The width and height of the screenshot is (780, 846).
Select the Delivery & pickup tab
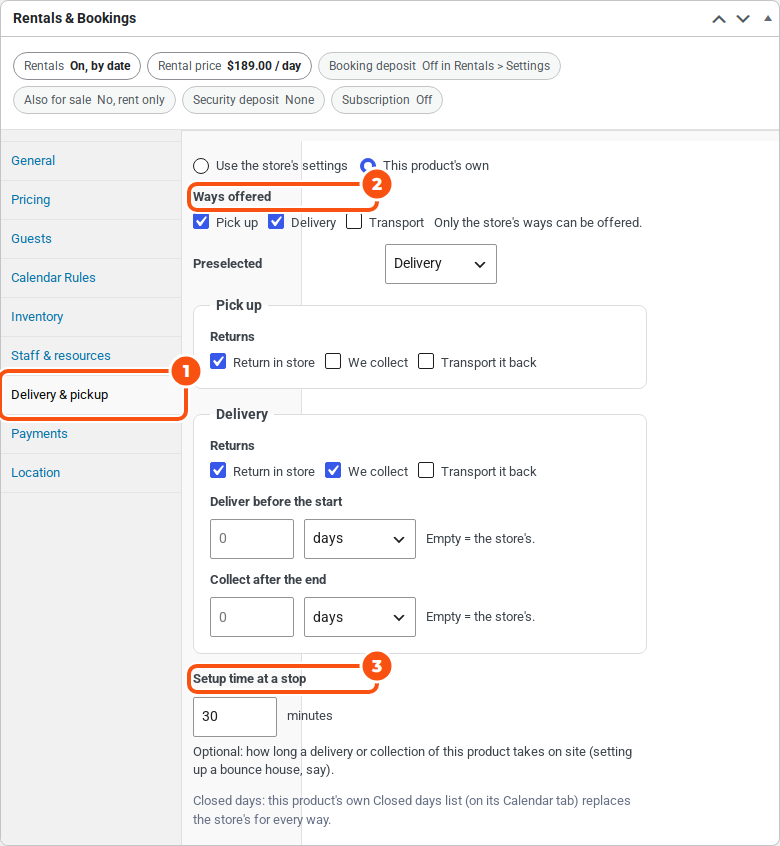coord(91,394)
